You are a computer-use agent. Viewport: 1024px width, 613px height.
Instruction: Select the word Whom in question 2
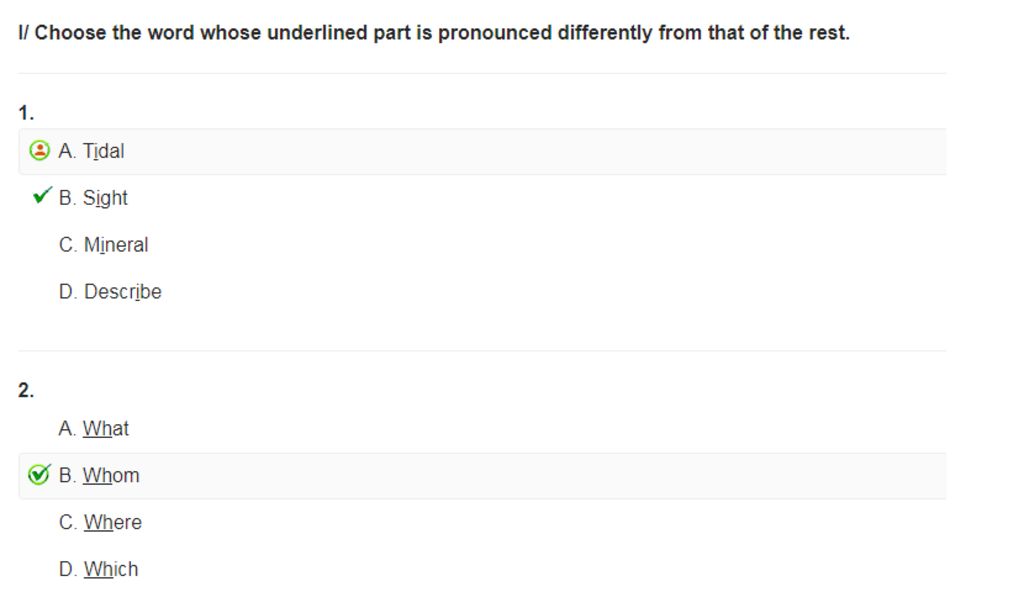(111, 475)
